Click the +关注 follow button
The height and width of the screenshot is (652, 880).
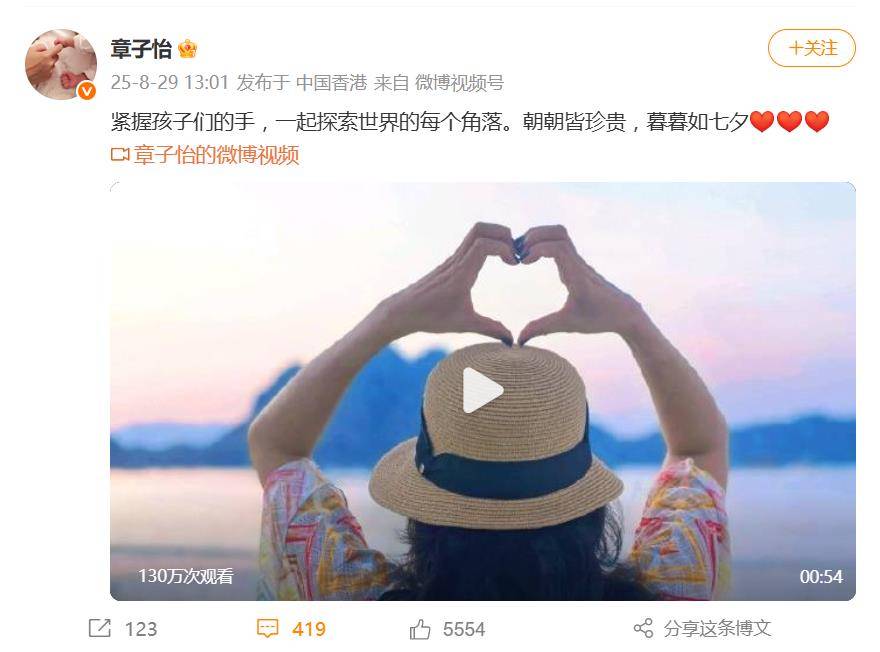(811, 48)
